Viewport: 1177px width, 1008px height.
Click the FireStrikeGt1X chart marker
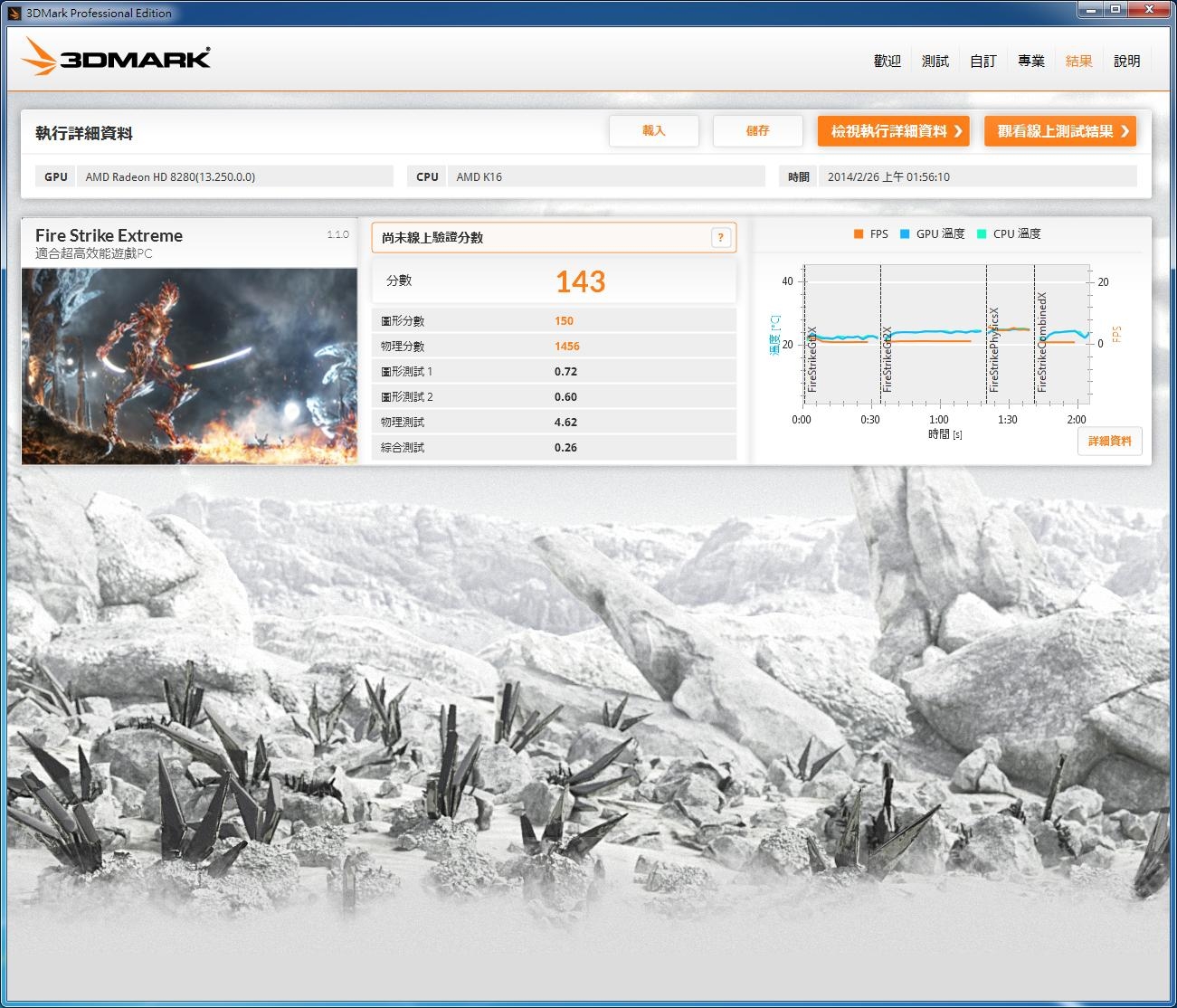point(812,359)
